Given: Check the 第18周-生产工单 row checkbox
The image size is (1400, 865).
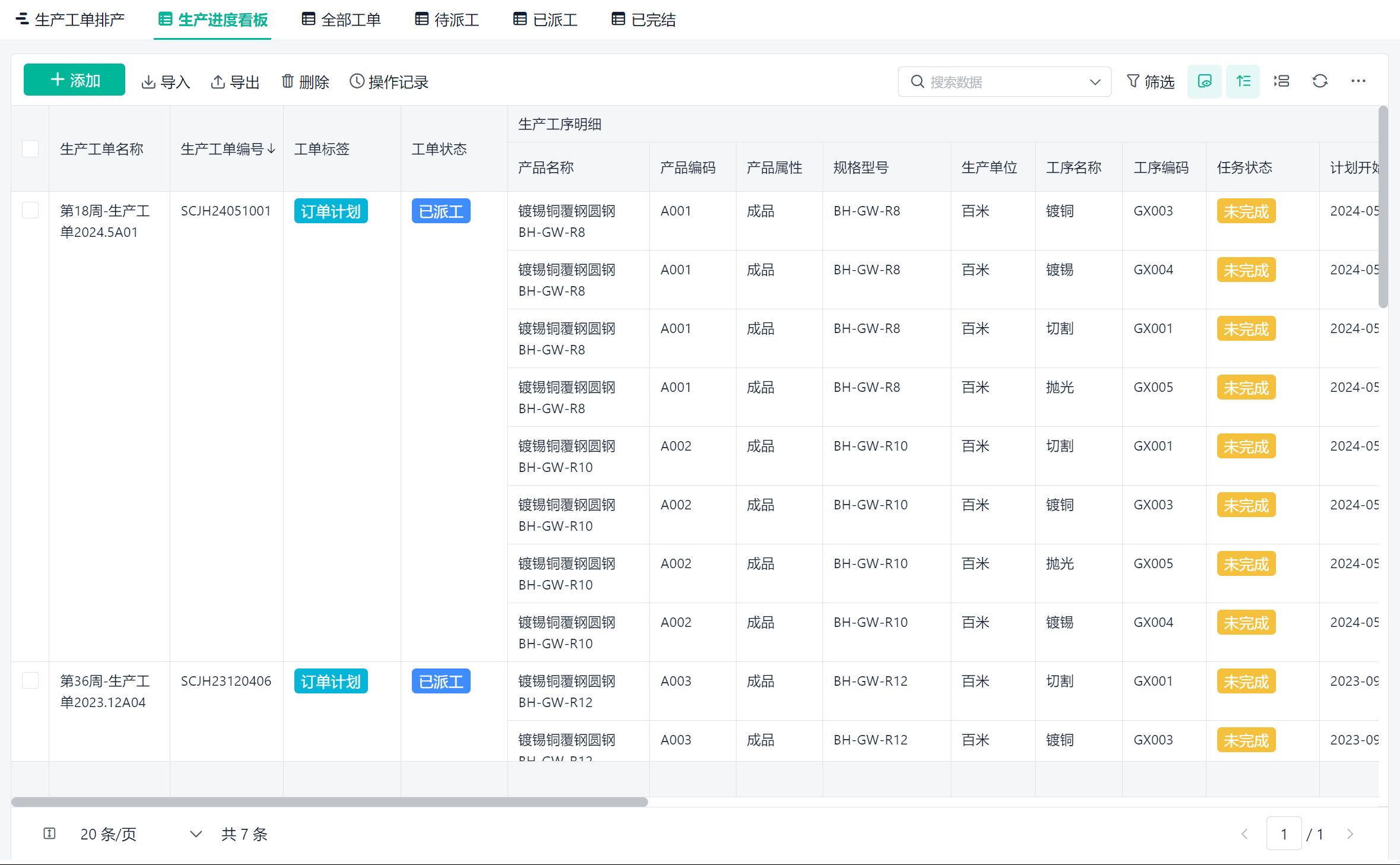Looking at the screenshot, I should coord(30,210).
